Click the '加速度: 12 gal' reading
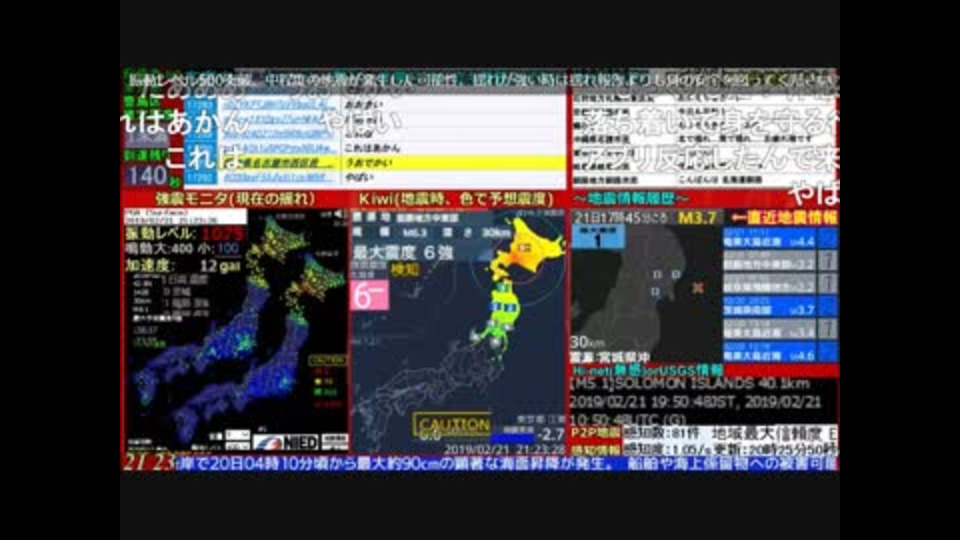The height and width of the screenshot is (540, 960). pyautogui.click(x=182, y=266)
